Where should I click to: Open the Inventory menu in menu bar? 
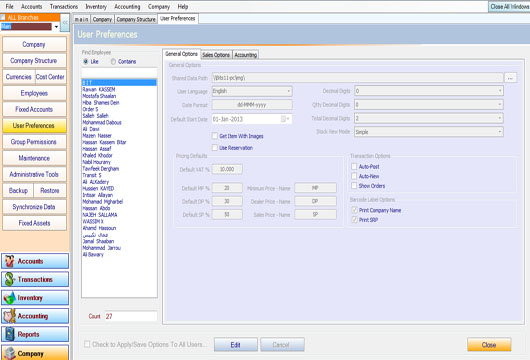tap(96, 6)
